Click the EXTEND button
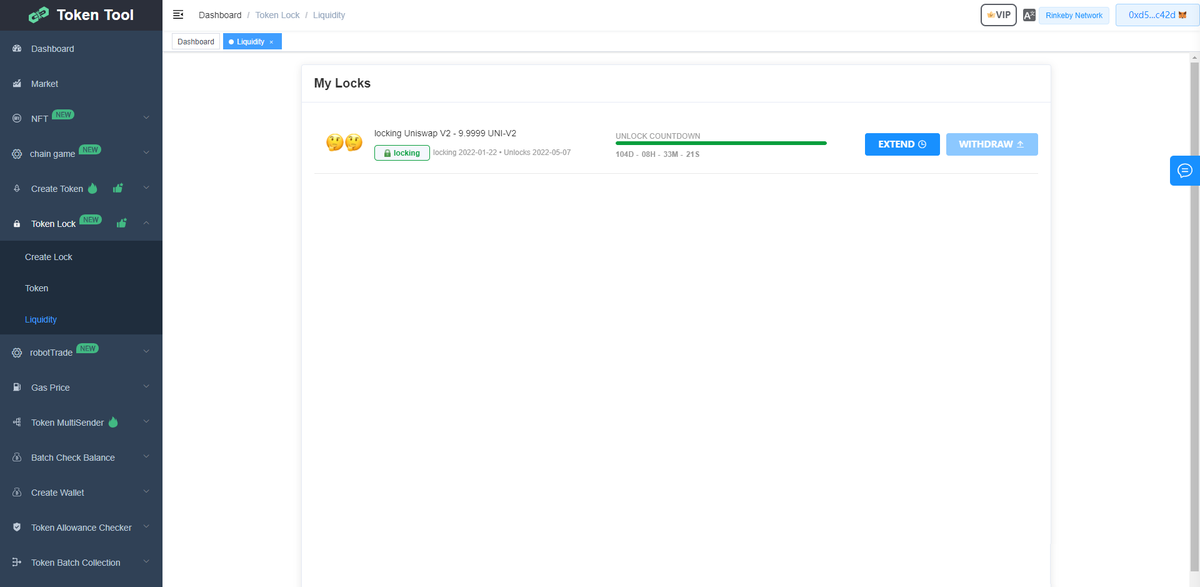The width and height of the screenshot is (1200, 587). tap(902, 144)
